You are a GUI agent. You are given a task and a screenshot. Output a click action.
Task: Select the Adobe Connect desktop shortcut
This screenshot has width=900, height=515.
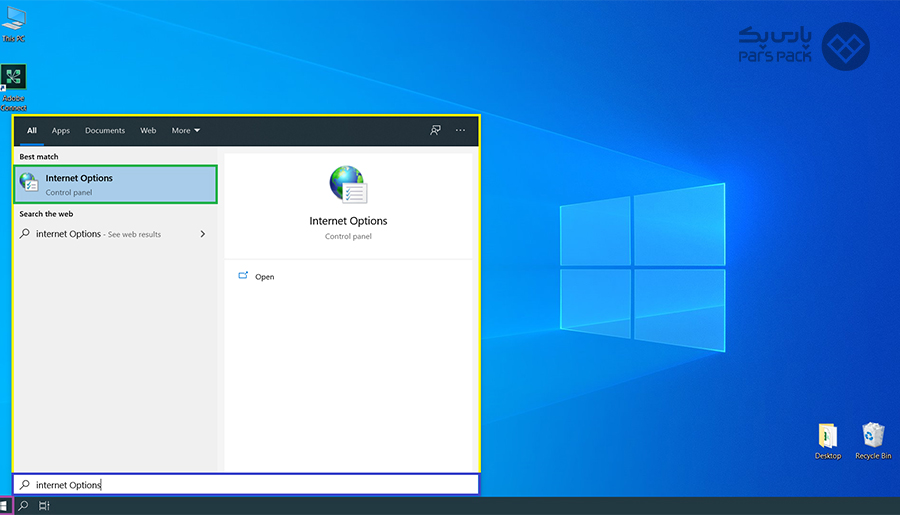(x=13, y=87)
